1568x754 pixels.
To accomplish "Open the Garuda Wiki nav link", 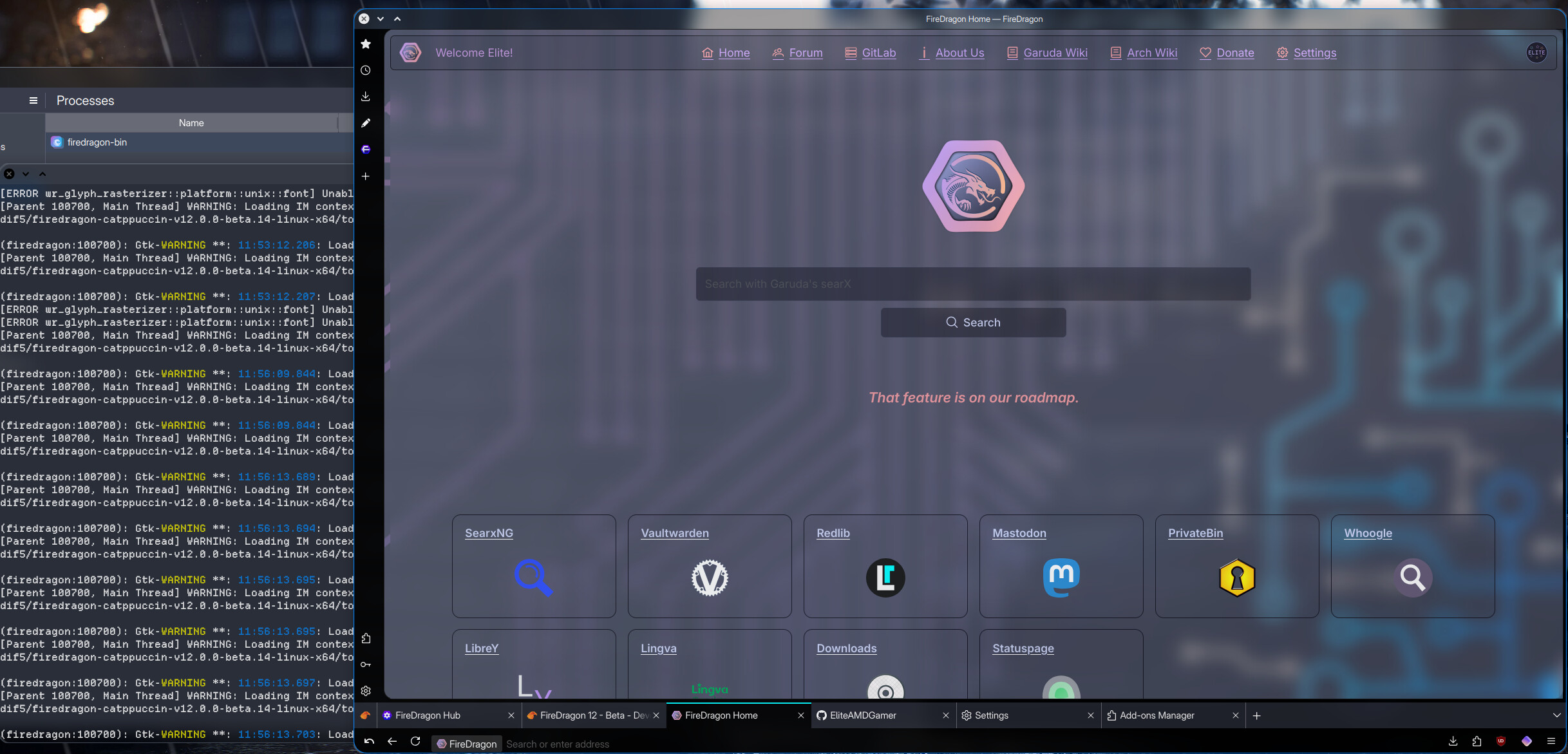I will click(1047, 53).
